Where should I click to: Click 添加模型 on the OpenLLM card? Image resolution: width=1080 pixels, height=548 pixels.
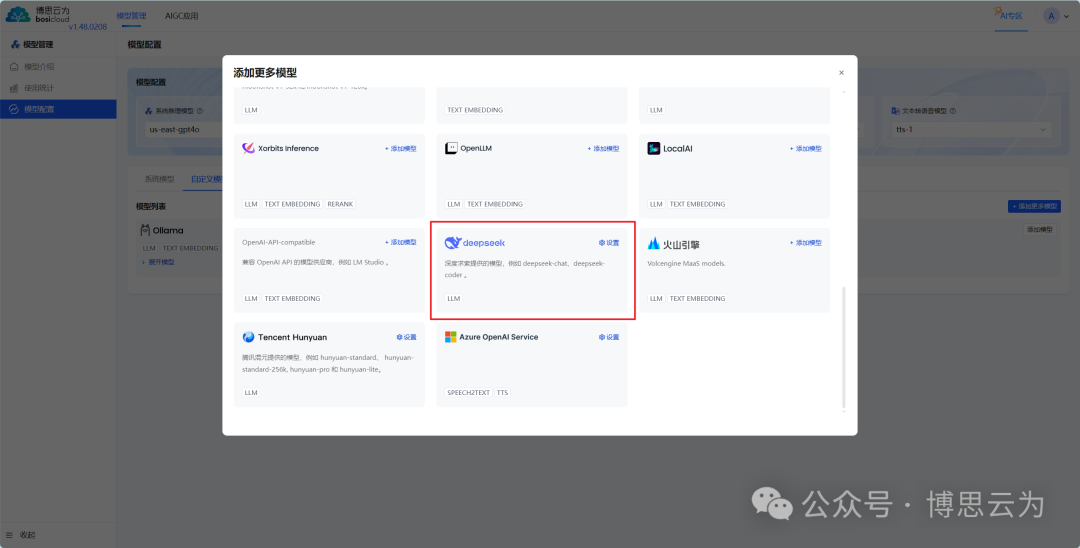(x=603, y=149)
